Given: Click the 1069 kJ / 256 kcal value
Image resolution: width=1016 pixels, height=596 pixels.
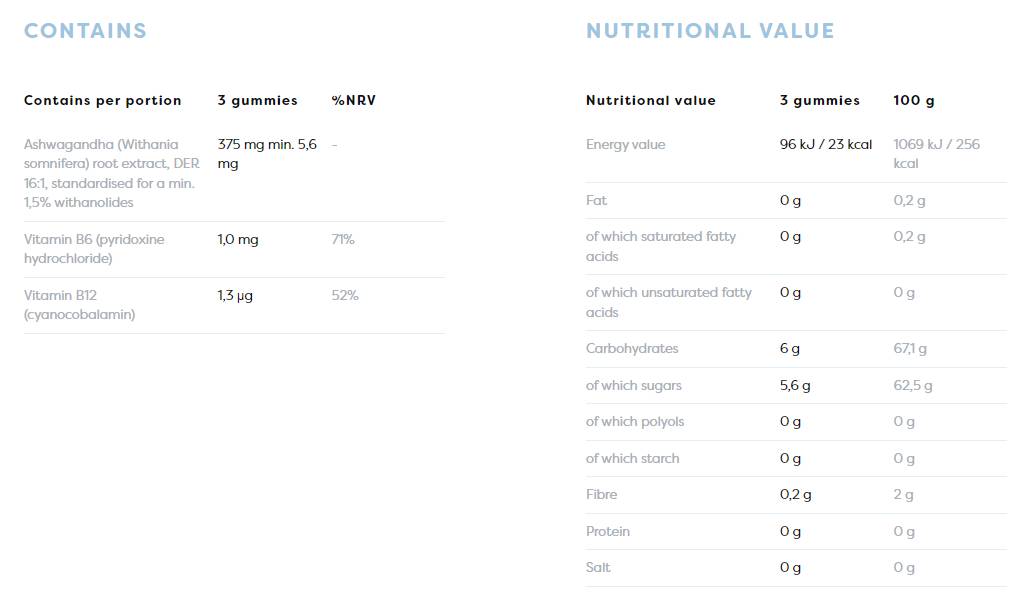Looking at the screenshot, I should (936, 154).
